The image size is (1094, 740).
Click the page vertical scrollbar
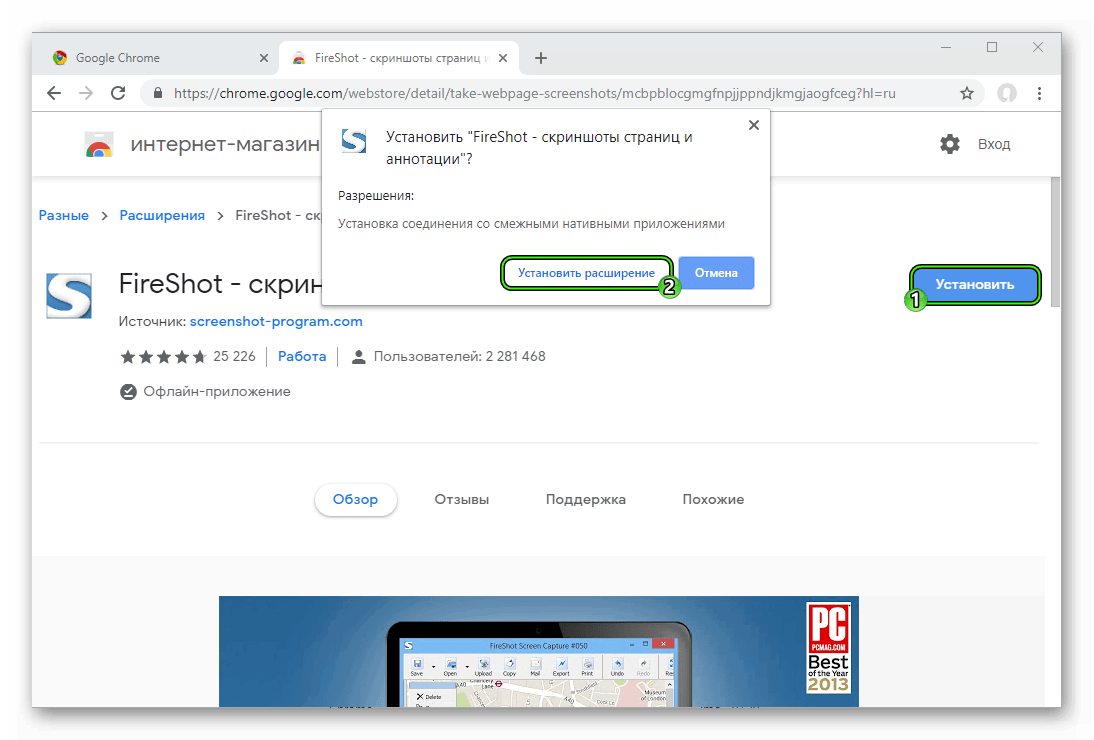(x=1055, y=242)
